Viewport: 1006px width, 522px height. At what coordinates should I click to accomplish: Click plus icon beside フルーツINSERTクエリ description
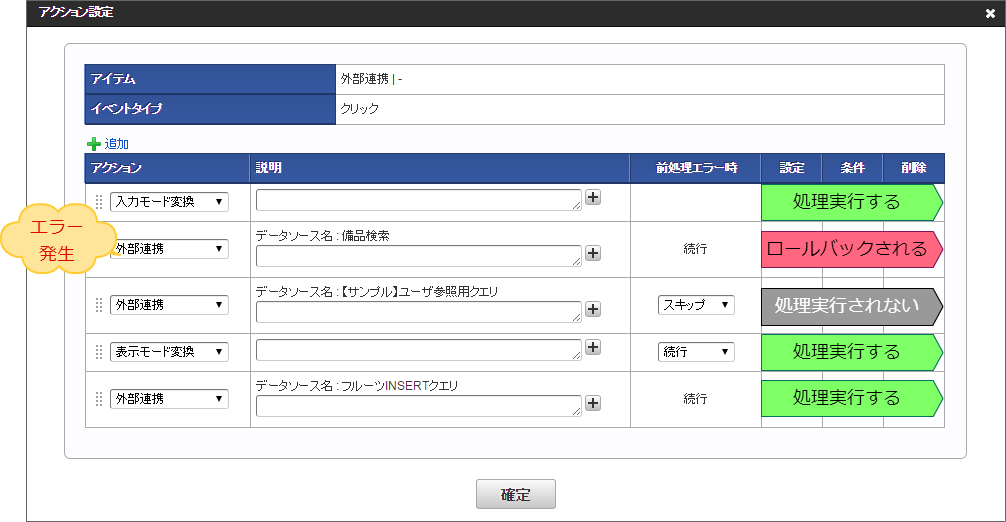pos(593,403)
